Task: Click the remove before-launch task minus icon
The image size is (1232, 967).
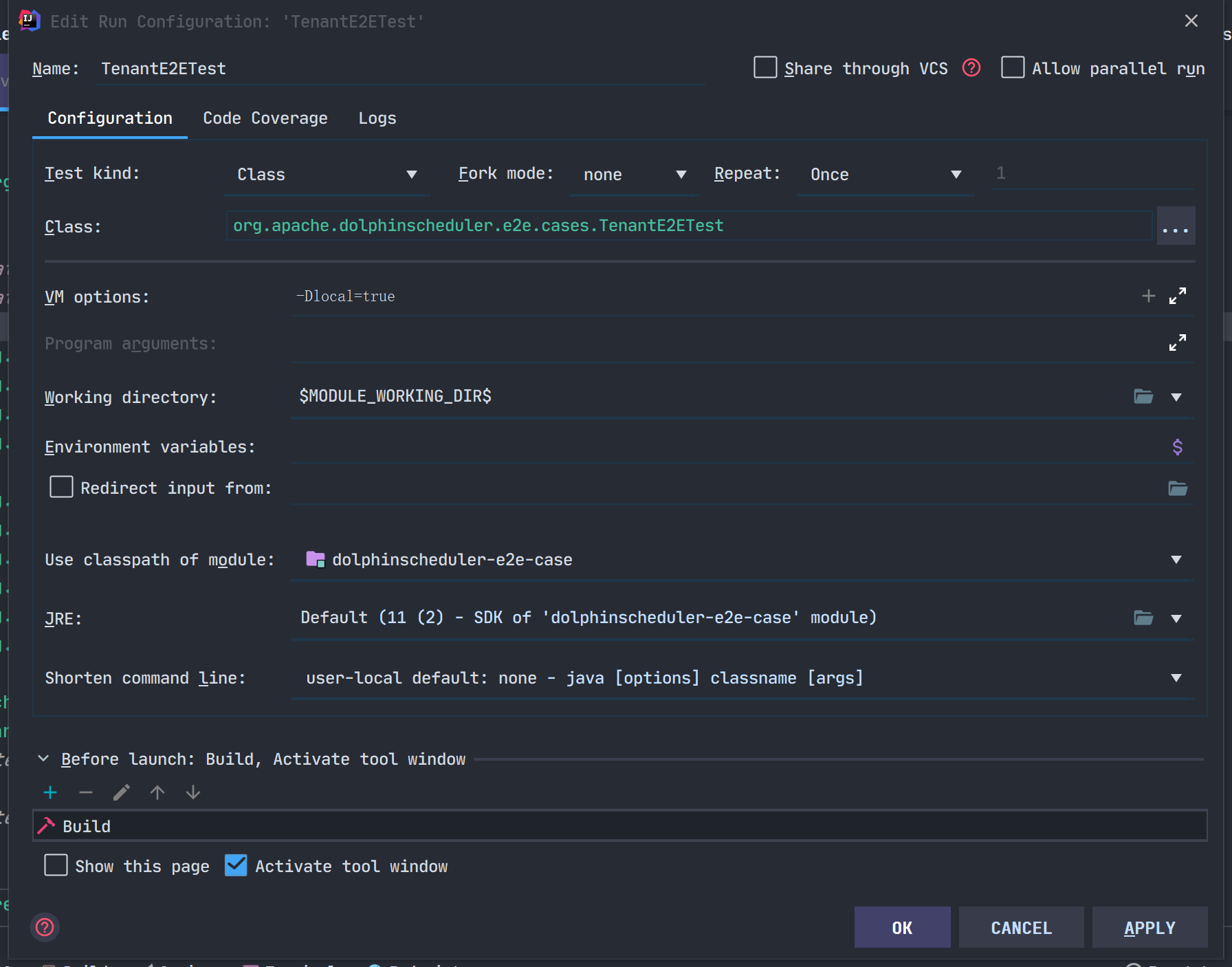Action: (86, 792)
